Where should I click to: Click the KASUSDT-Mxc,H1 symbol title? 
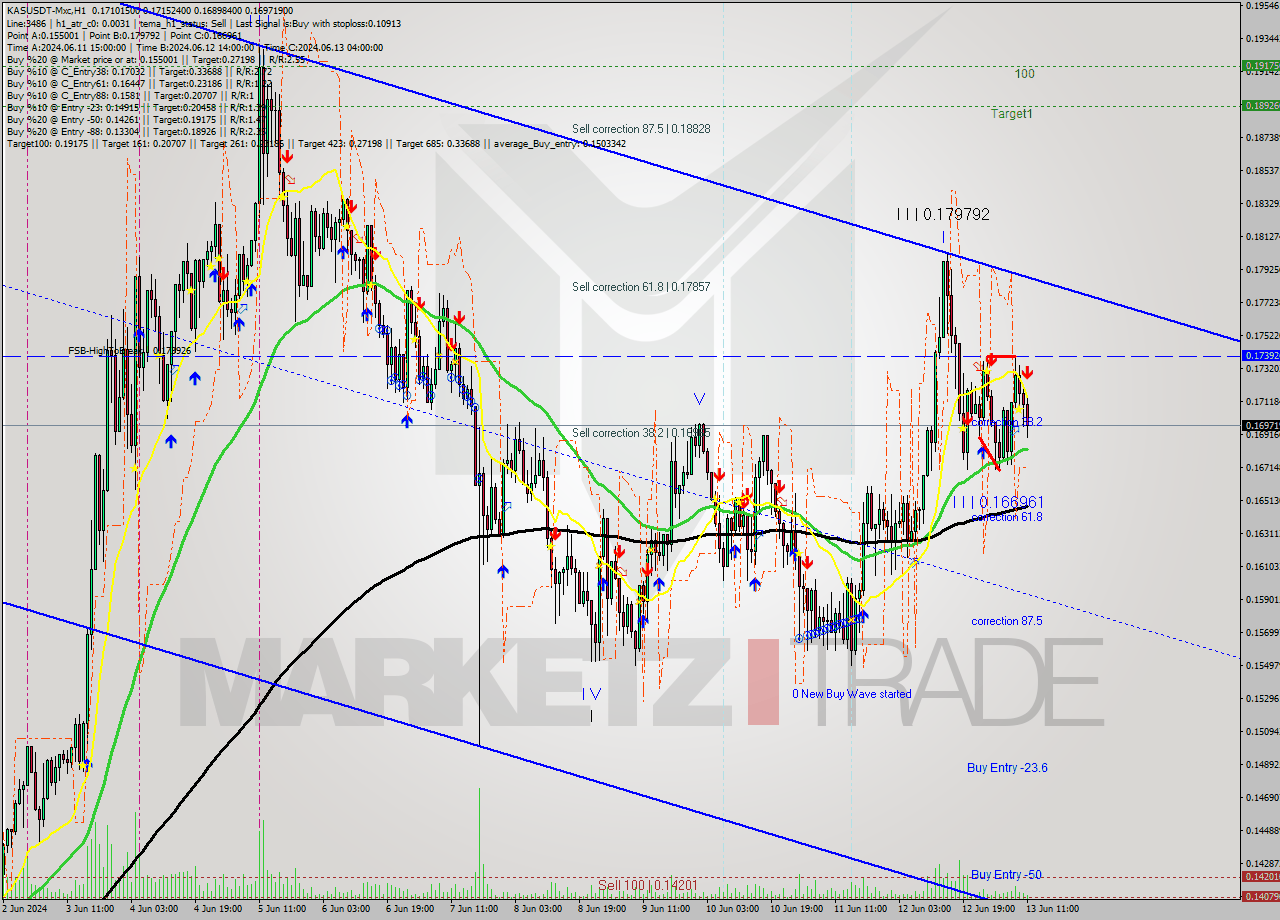pyautogui.click(x=47, y=9)
